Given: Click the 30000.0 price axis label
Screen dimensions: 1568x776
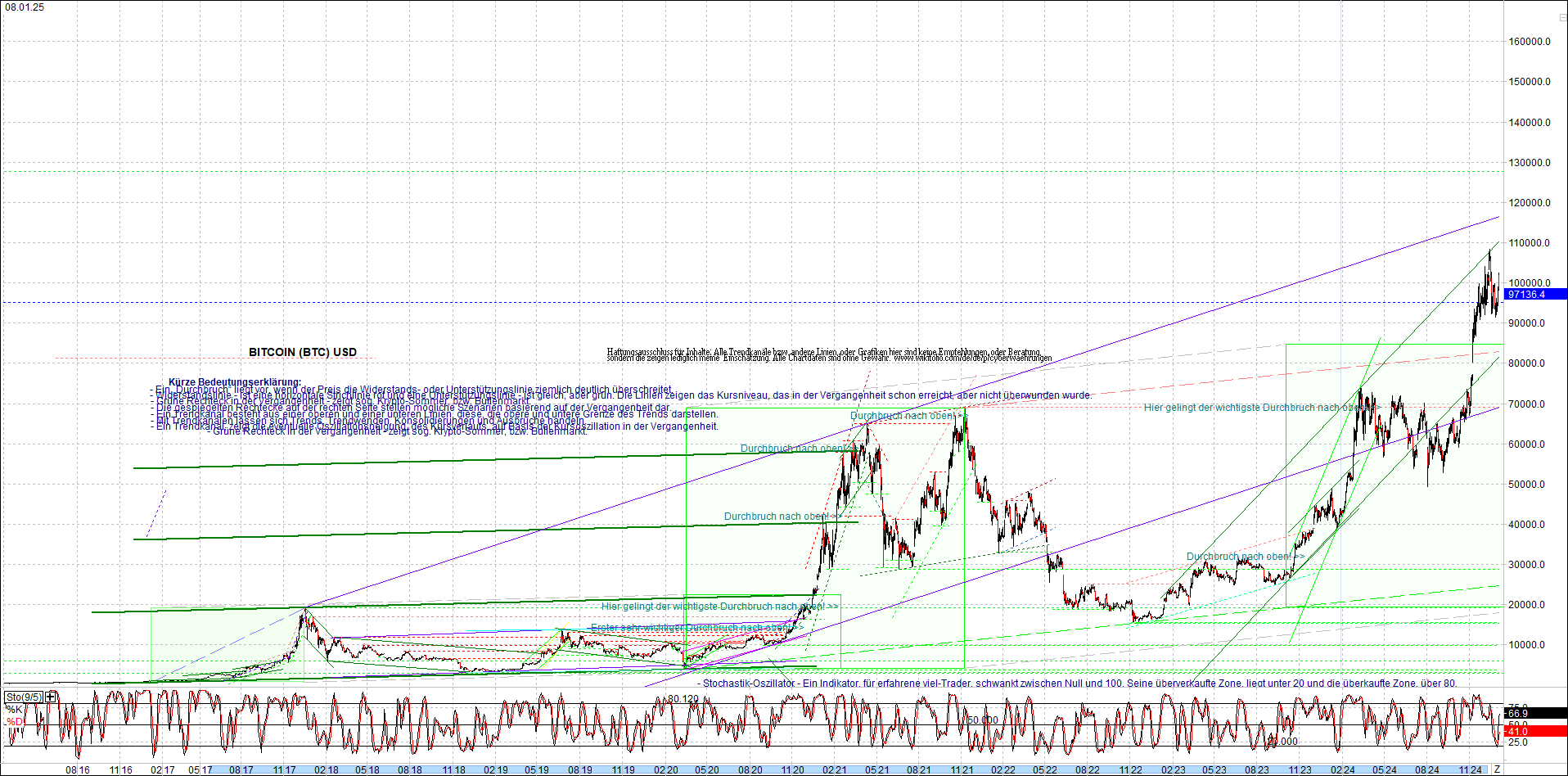Looking at the screenshot, I should pyautogui.click(x=1527, y=565).
